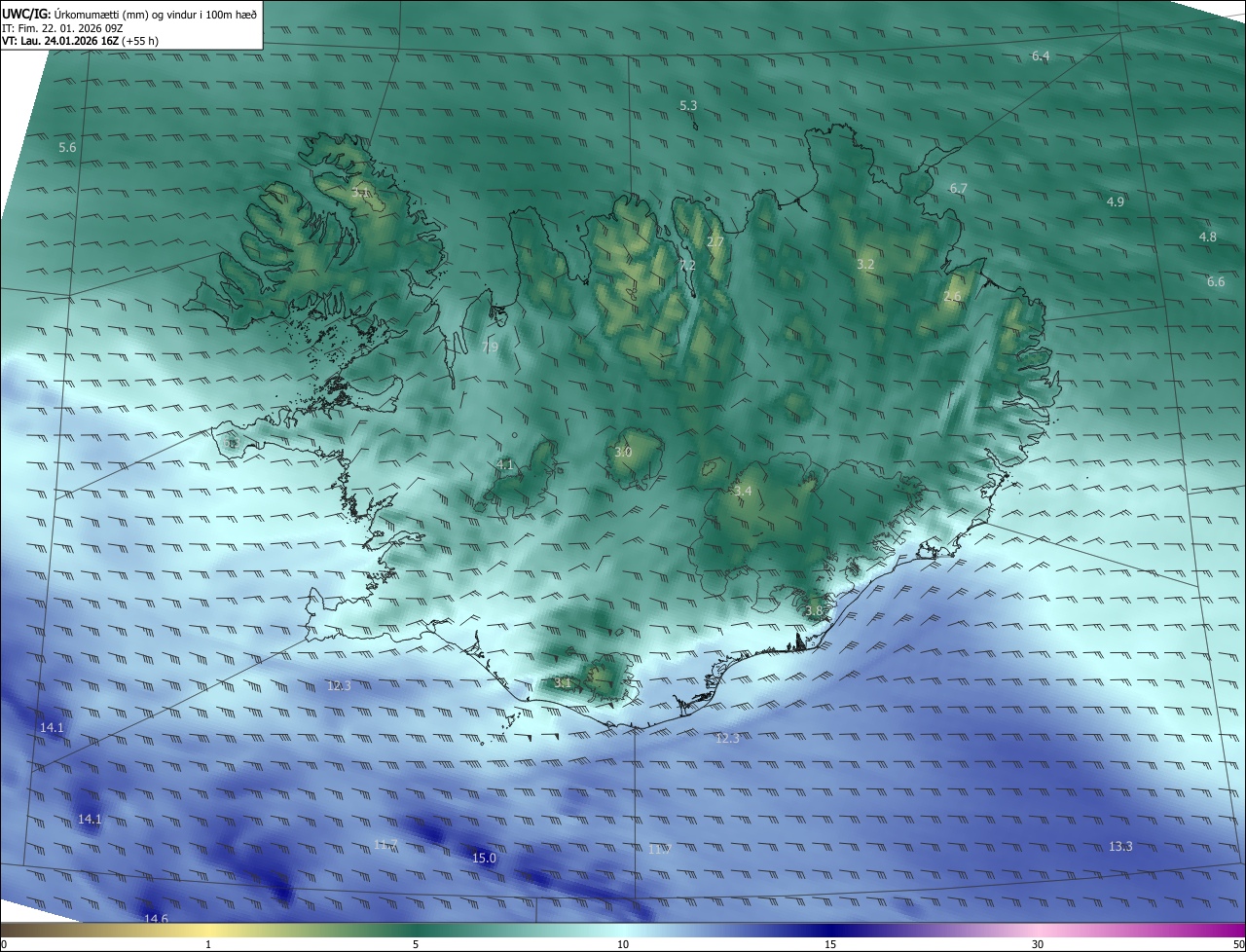Screen dimensions: 1246x952
Task: Select the '15' tick on the colour scale
Action: coord(830,945)
